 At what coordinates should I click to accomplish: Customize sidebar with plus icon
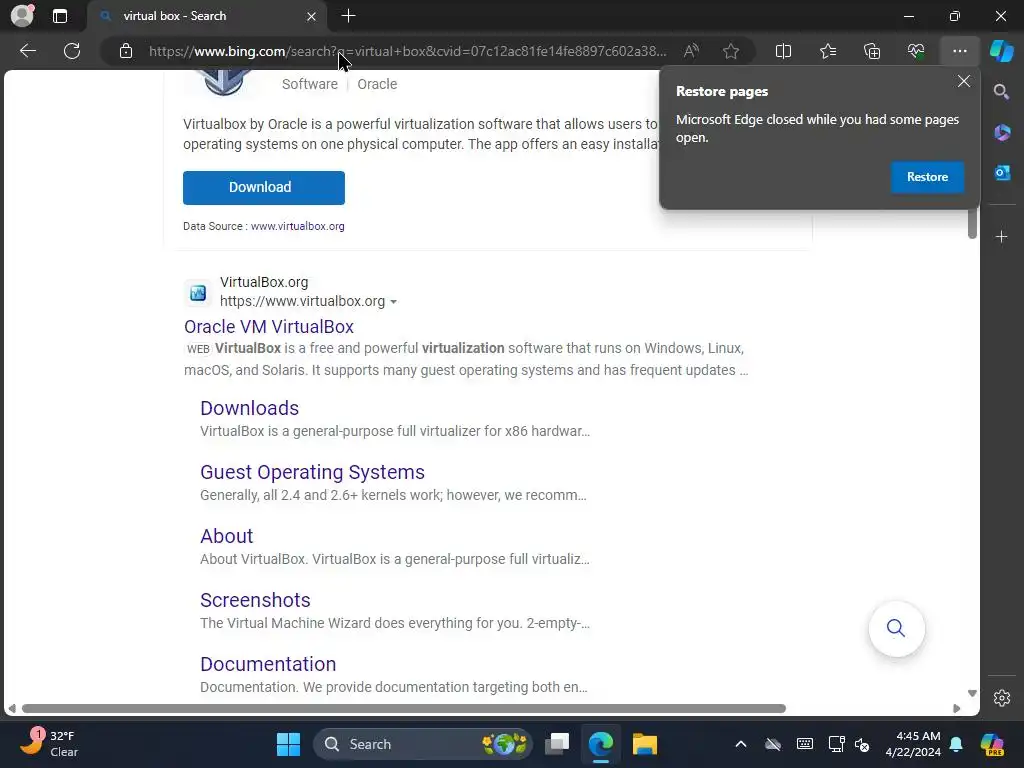click(x=1002, y=236)
